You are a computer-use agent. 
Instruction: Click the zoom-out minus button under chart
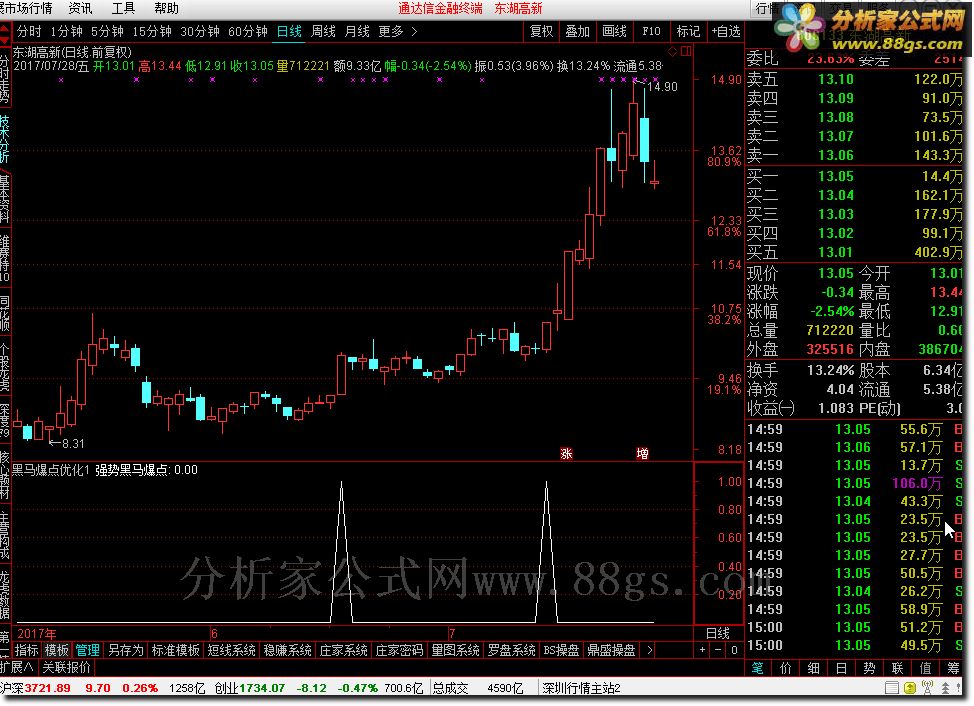[718, 650]
